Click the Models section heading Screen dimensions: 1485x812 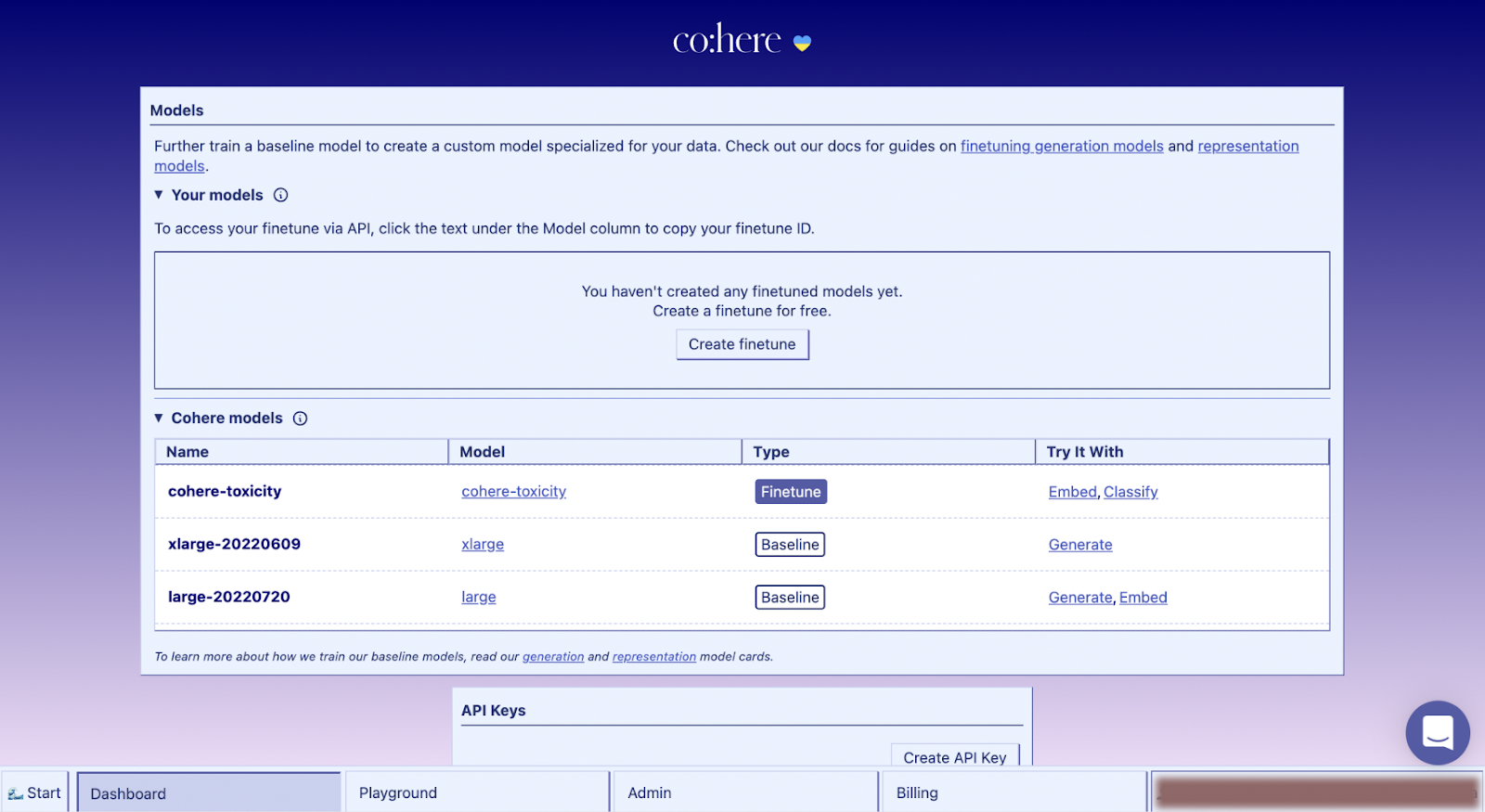tap(176, 110)
